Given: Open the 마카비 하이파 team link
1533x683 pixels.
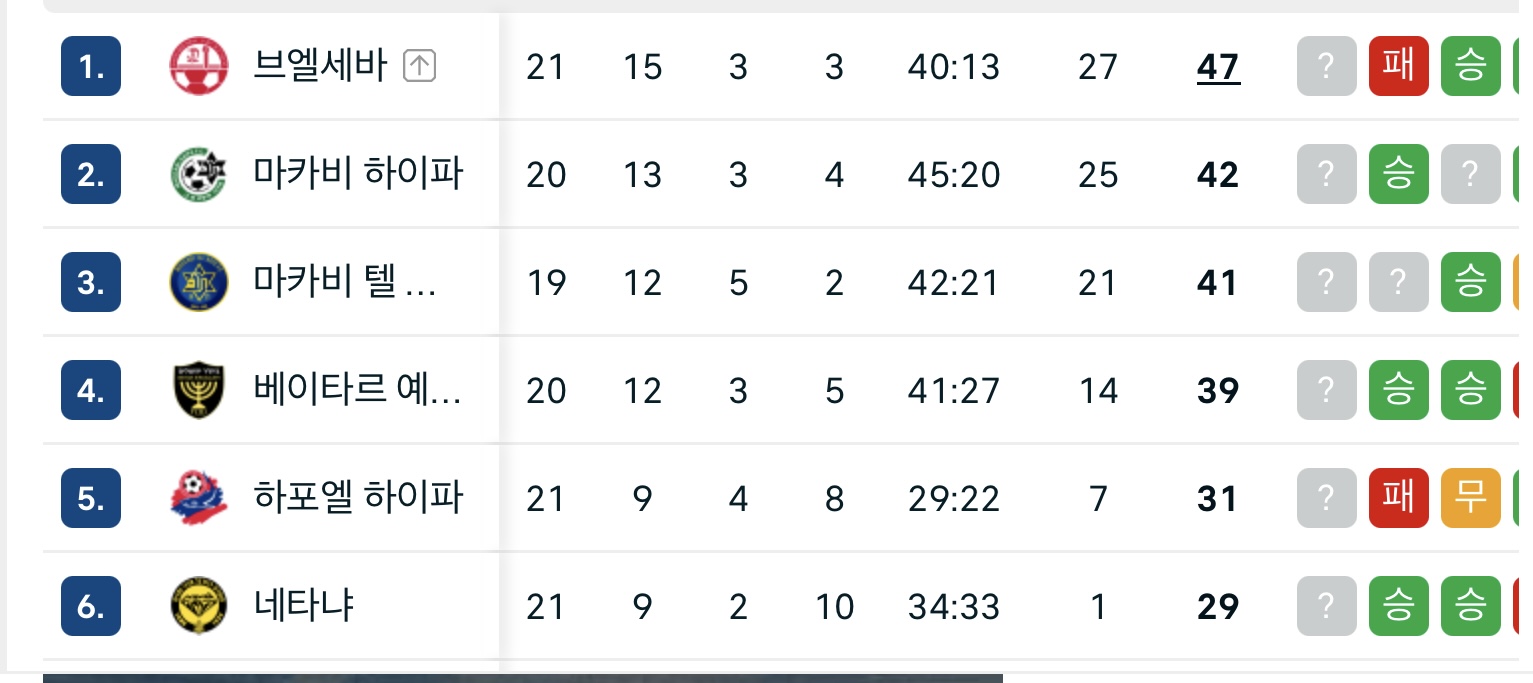Looking at the screenshot, I should coord(358,175).
